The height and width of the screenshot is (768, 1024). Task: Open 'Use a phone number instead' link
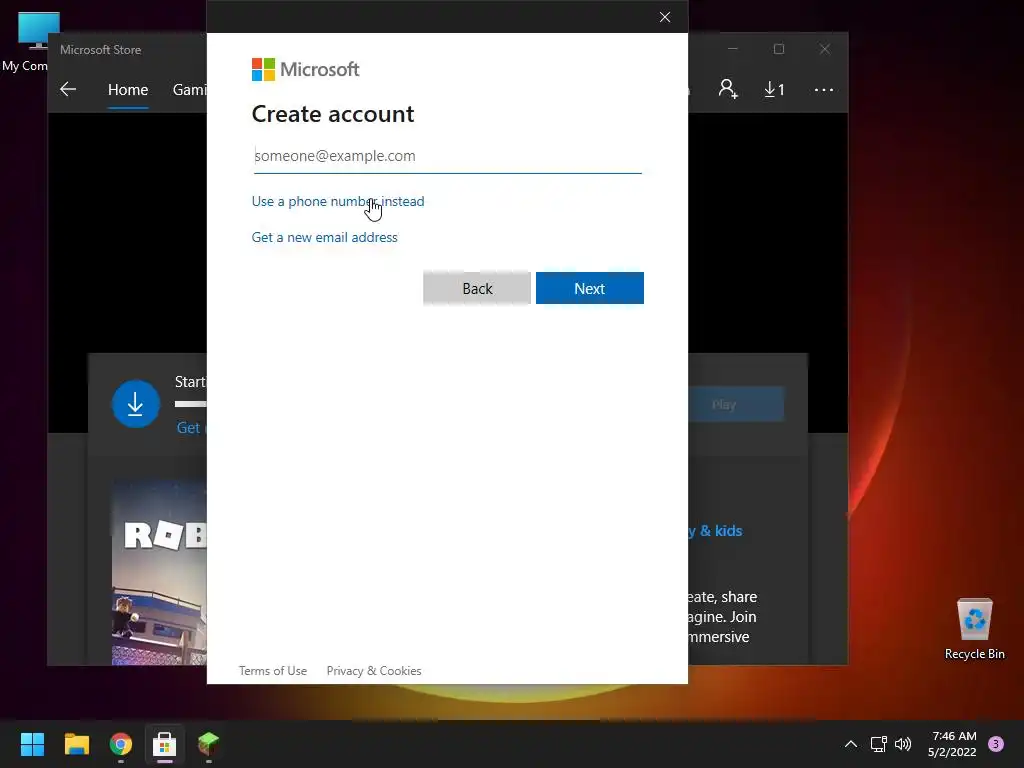(x=338, y=201)
